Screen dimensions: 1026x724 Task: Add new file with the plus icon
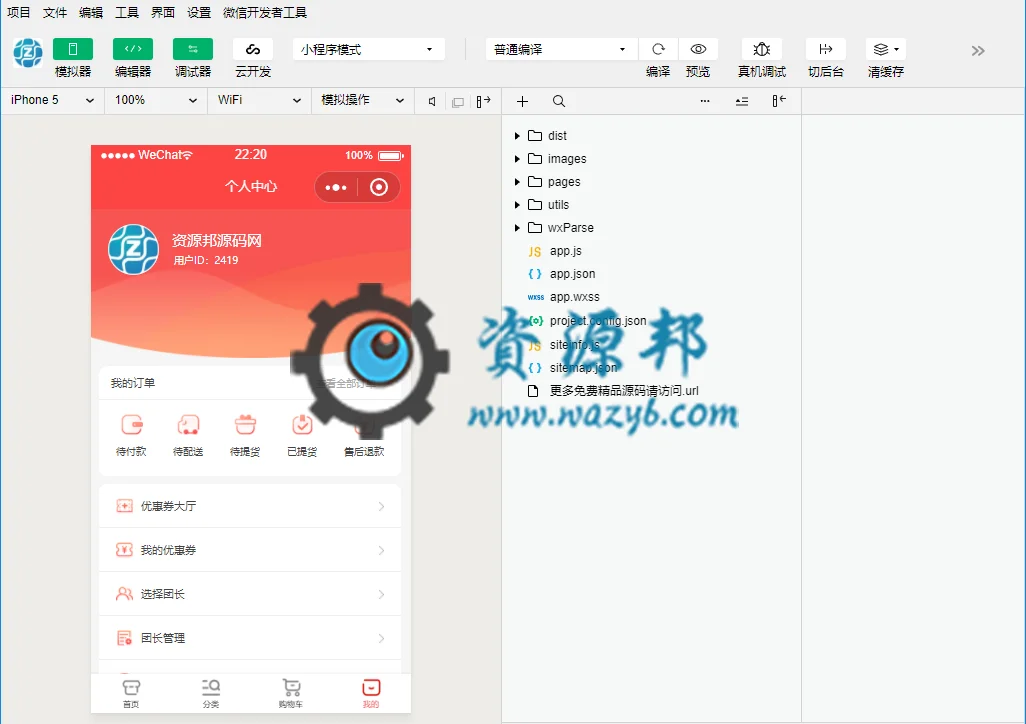pyautogui.click(x=522, y=101)
